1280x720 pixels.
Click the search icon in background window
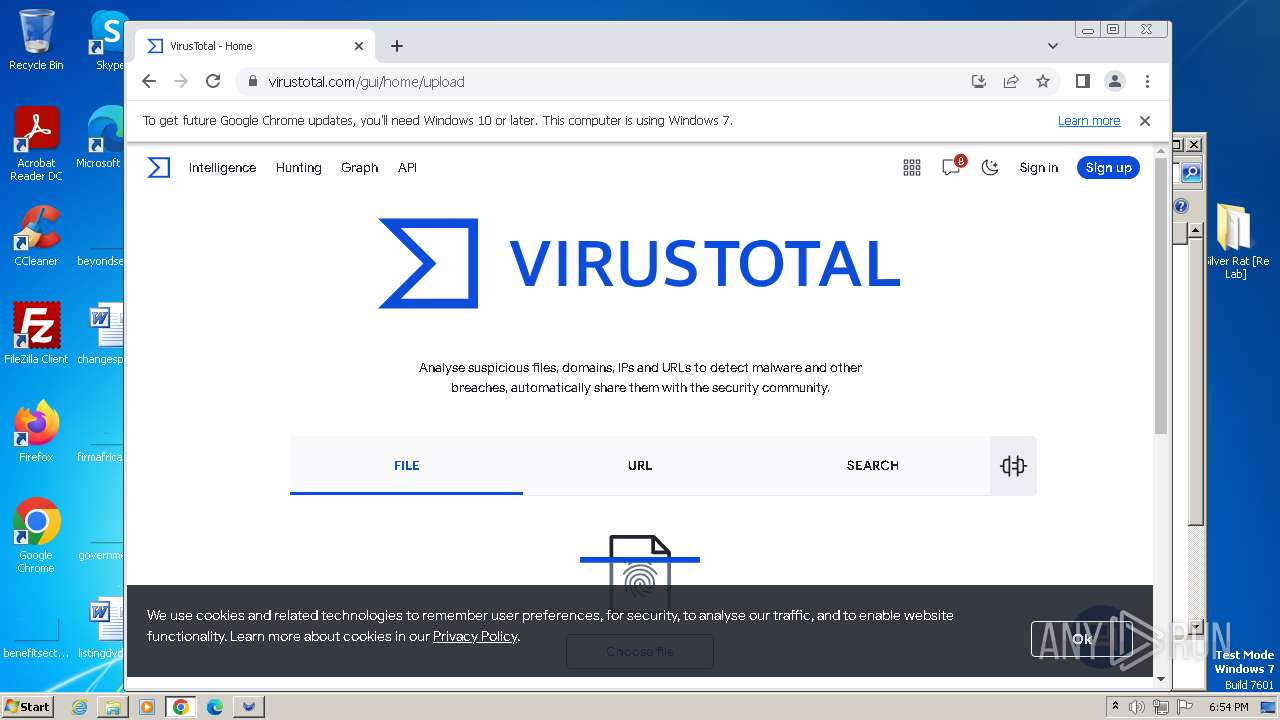point(1191,173)
